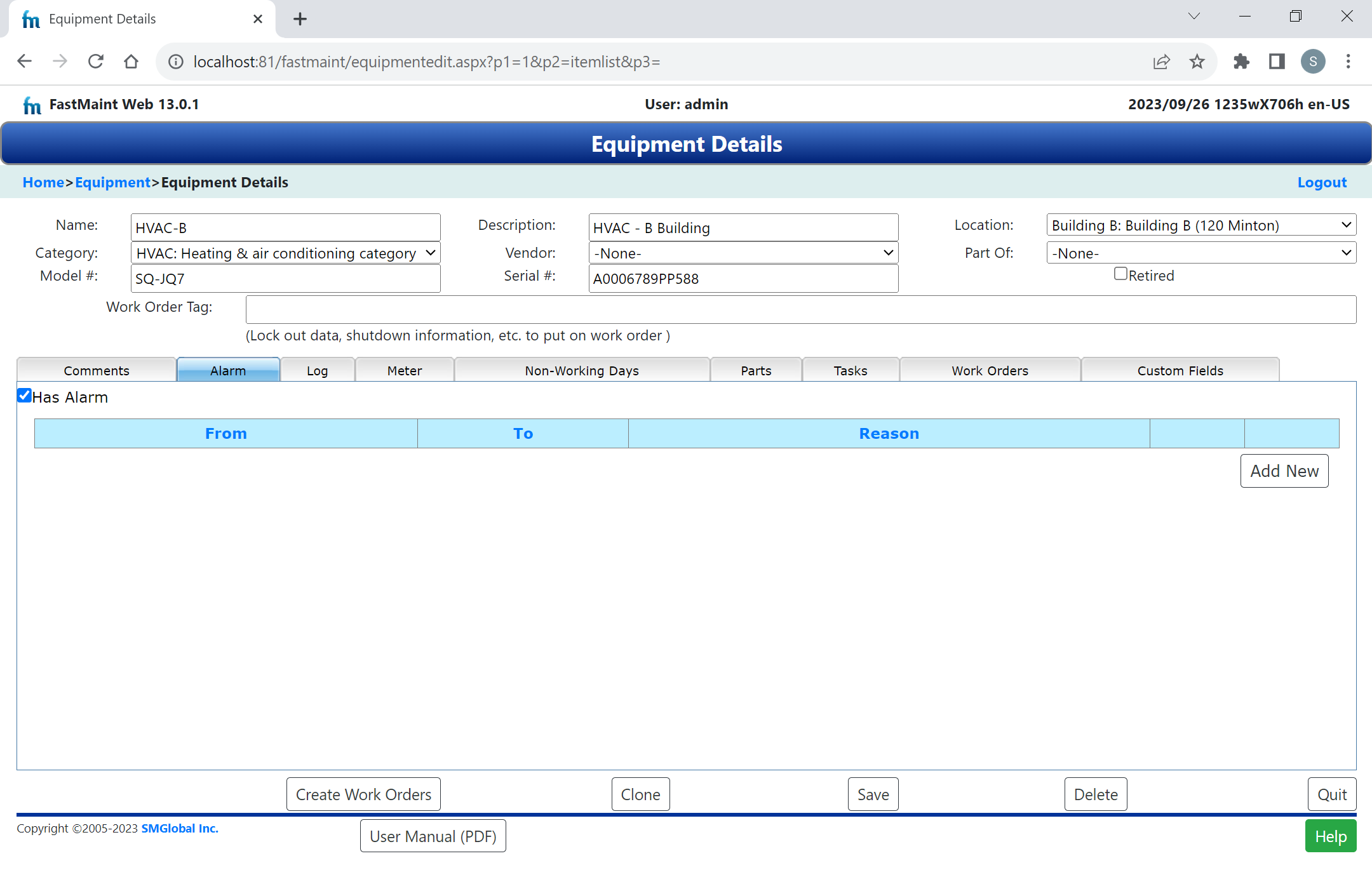
Task: Click the FastMaint logo in header
Action: (32, 105)
